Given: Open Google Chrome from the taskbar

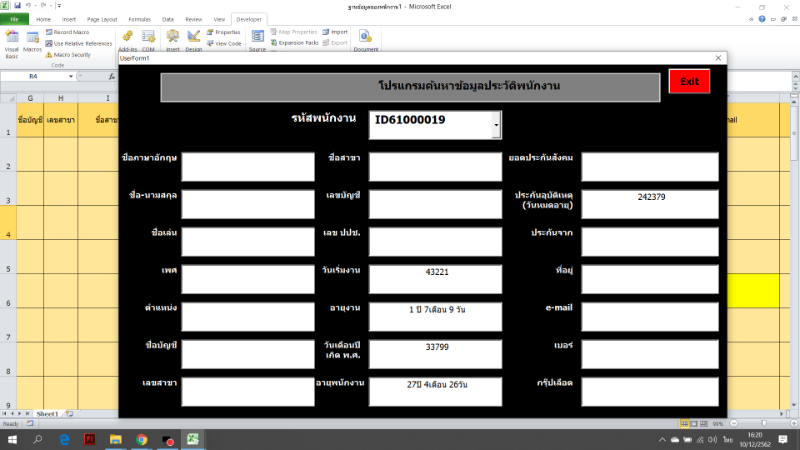Looking at the screenshot, I should pyautogui.click(x=142, y=439).
